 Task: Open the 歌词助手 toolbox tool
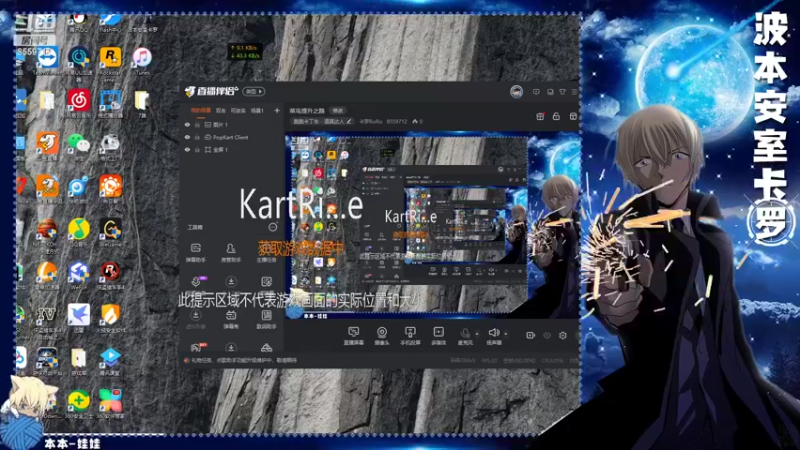tap(266, 319)
